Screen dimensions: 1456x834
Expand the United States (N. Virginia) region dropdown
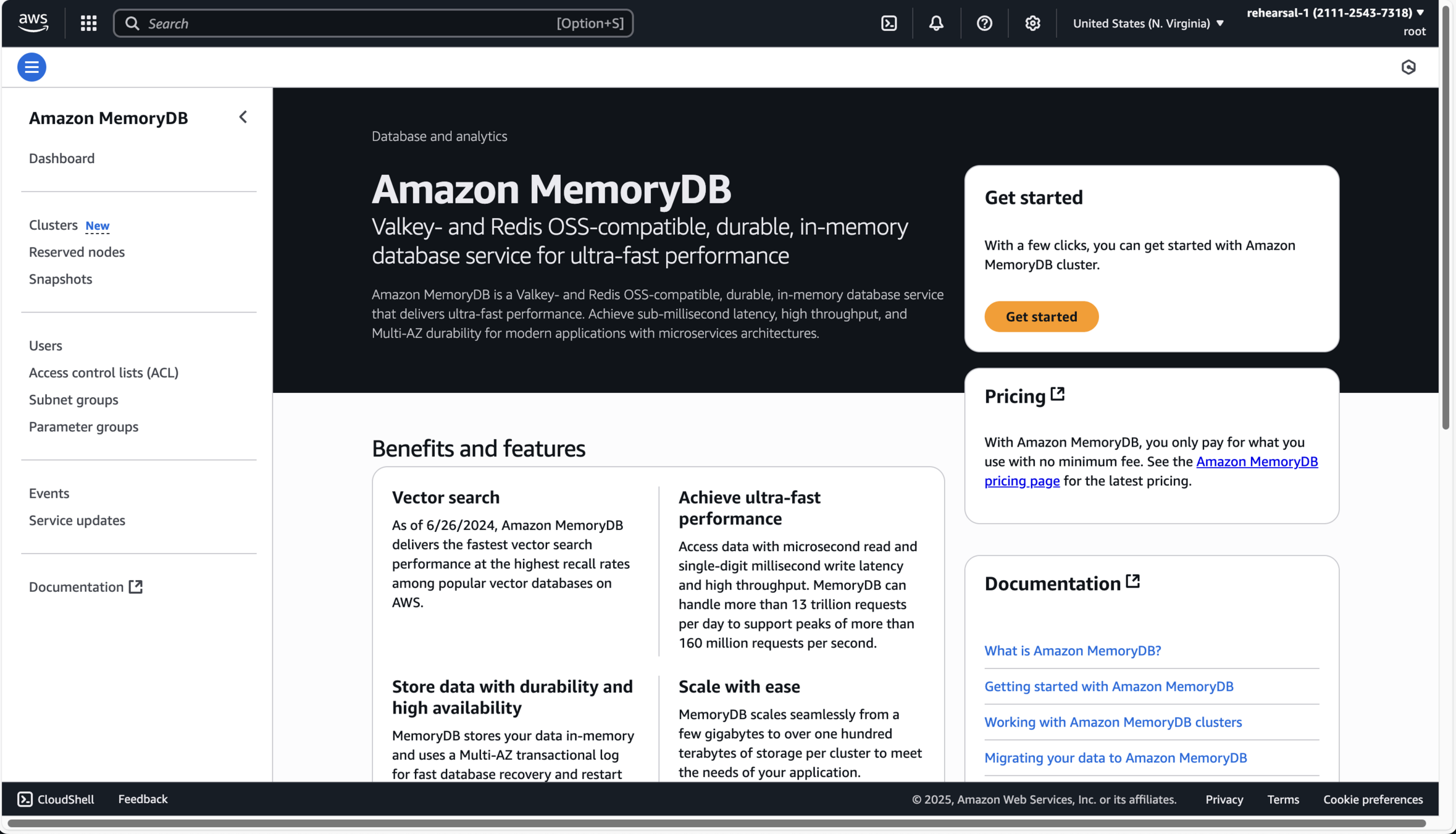pyautogui.click(x=1148, y=23)
